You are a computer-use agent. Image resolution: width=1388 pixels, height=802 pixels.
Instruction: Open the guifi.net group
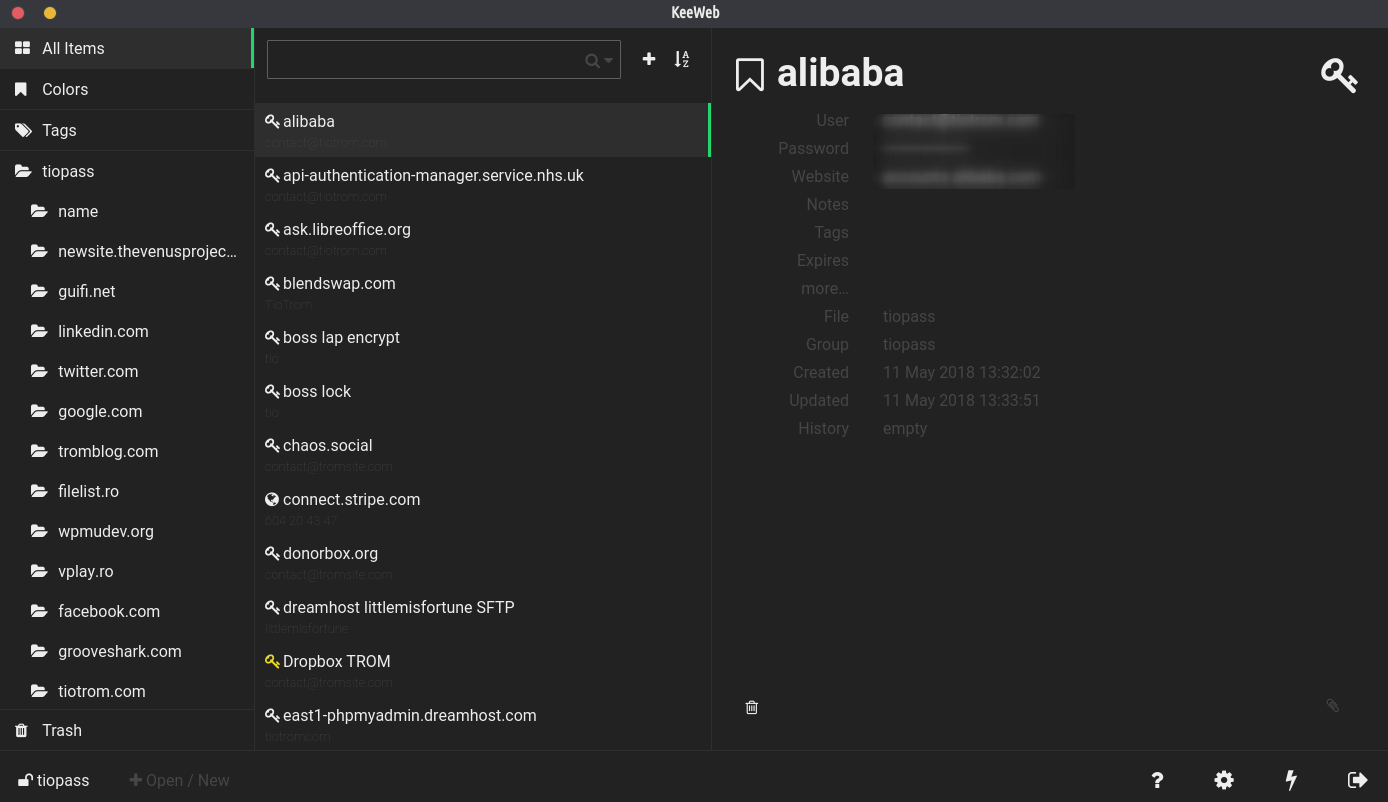(127, 291)
